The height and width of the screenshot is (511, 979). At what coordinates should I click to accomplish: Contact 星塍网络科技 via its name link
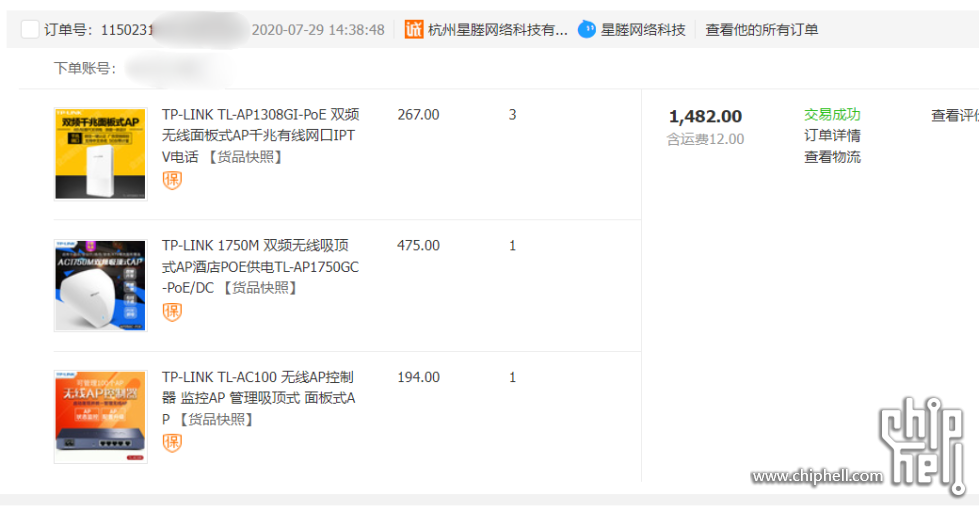643,29
